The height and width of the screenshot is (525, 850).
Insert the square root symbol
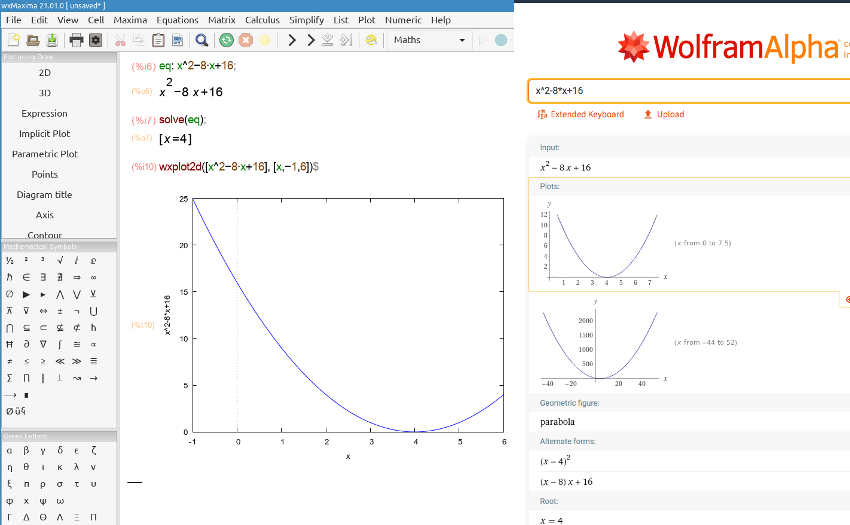60,260
